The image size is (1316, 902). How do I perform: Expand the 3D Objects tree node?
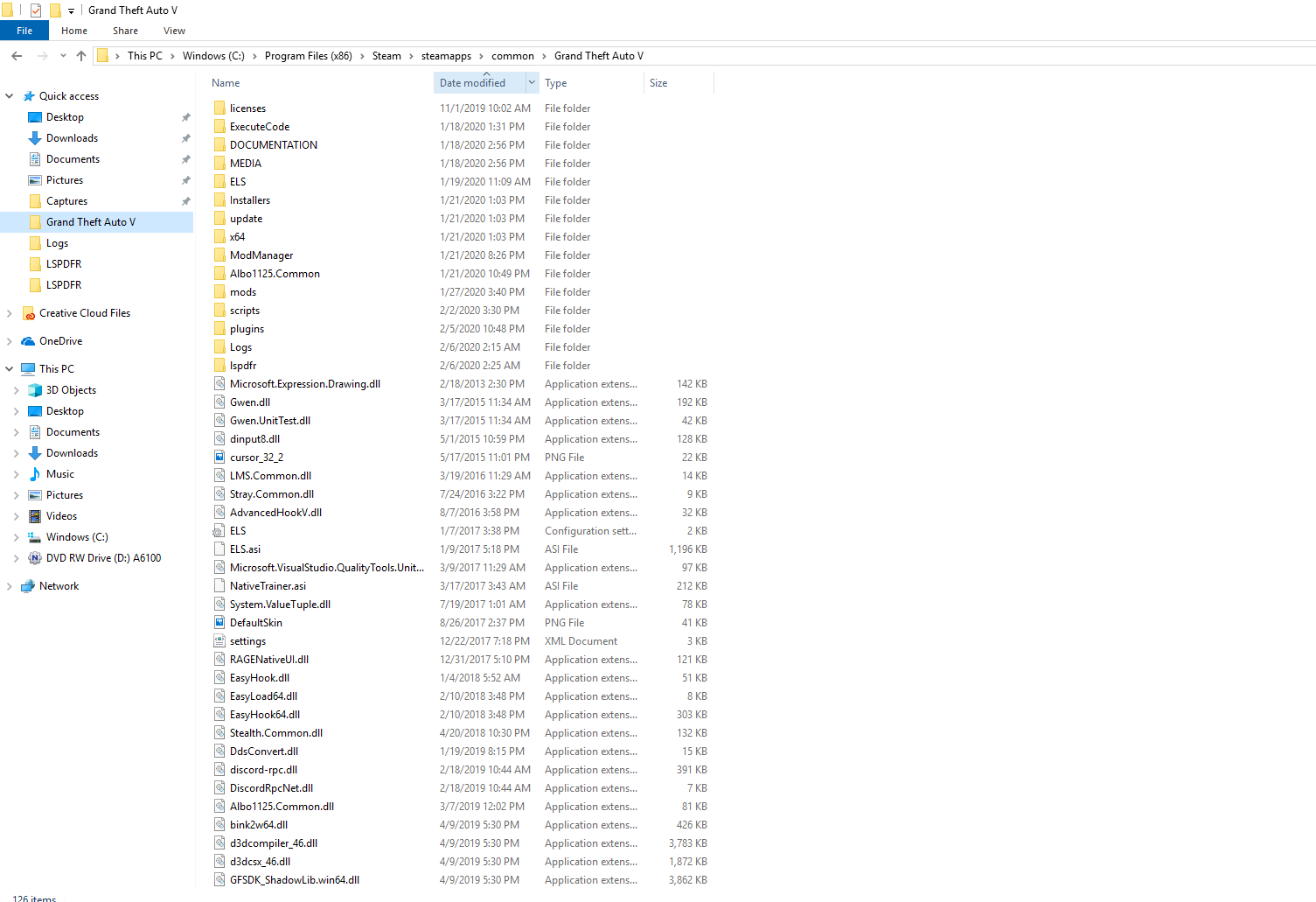pyautogui.click(x=17, y=390)
